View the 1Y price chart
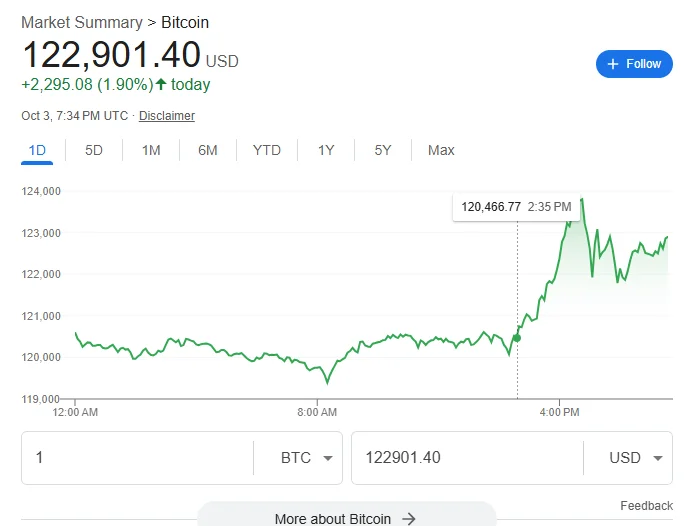This screenshot has height=526, width=700. (x=326, y=150)
